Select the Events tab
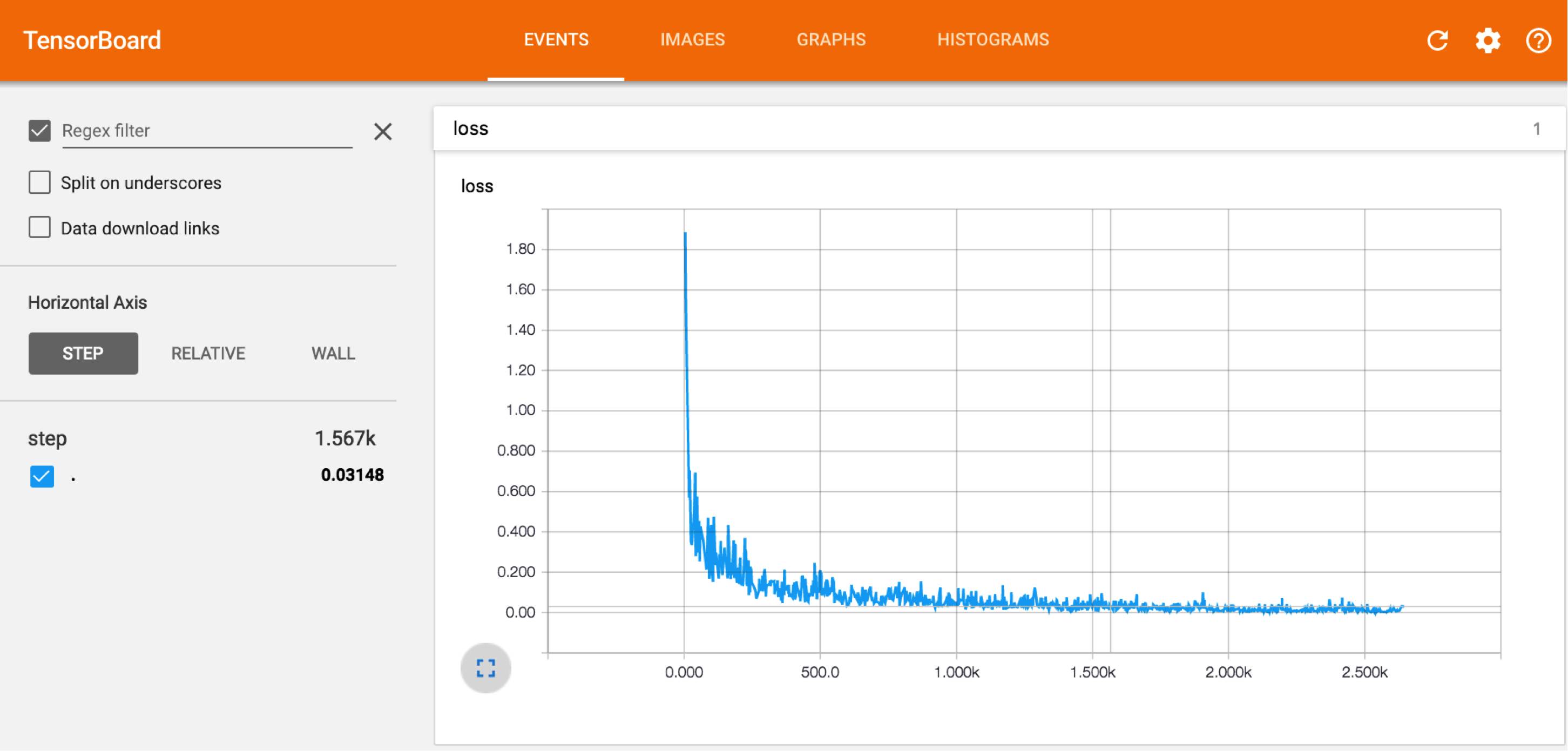Screen dimensions: 1568x751 pos(556,40)
